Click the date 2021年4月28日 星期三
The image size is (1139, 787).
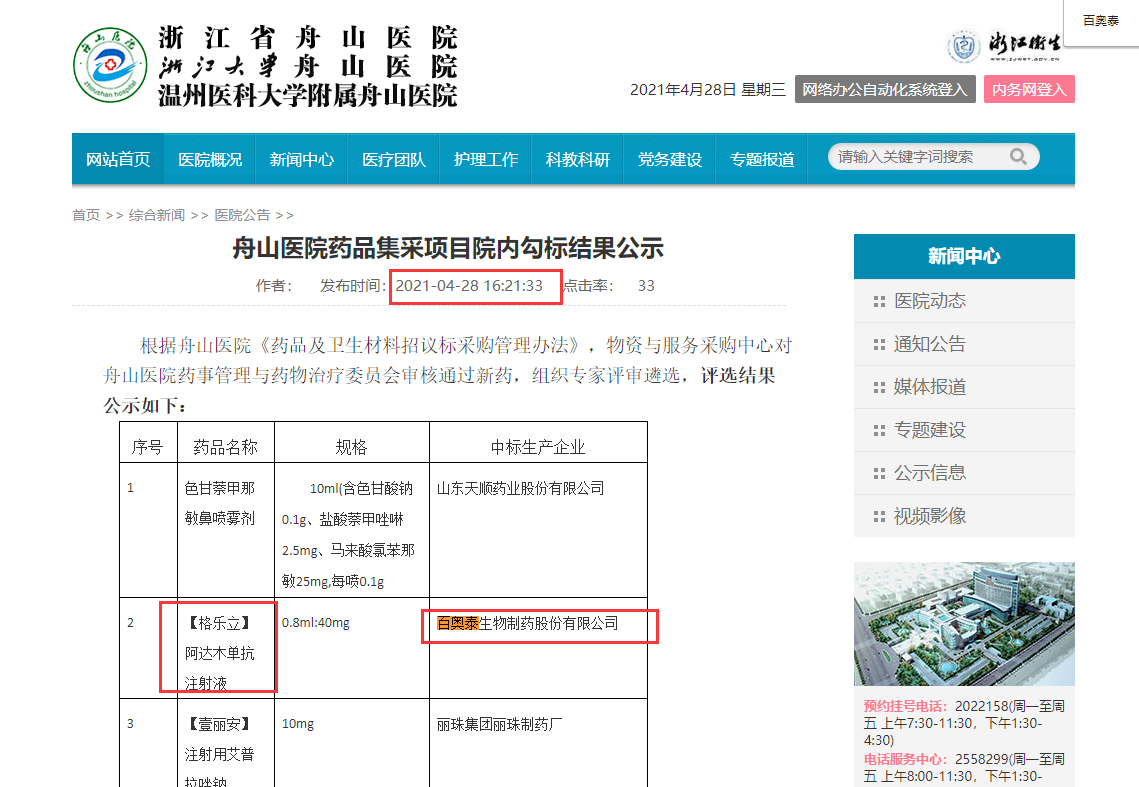pyautogui.click(x=708, y=89)
